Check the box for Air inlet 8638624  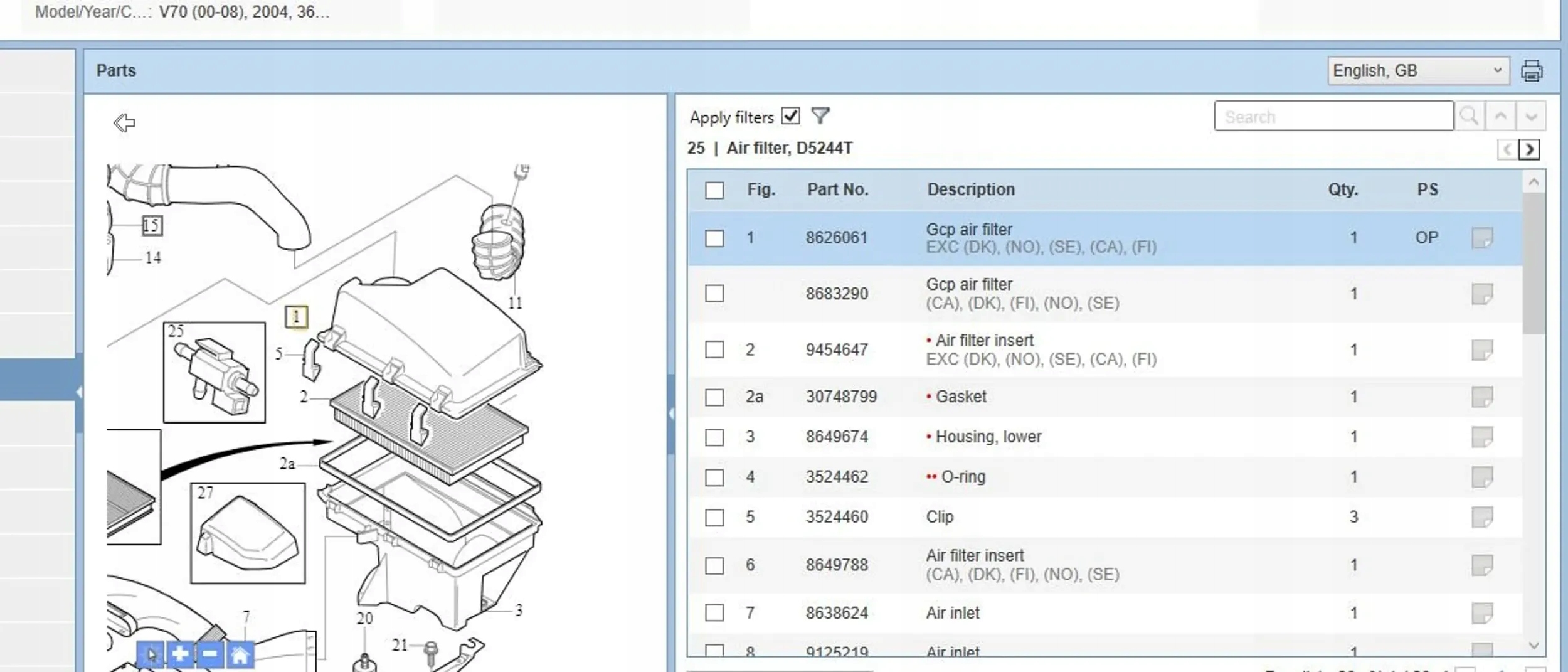click(714, 613)
